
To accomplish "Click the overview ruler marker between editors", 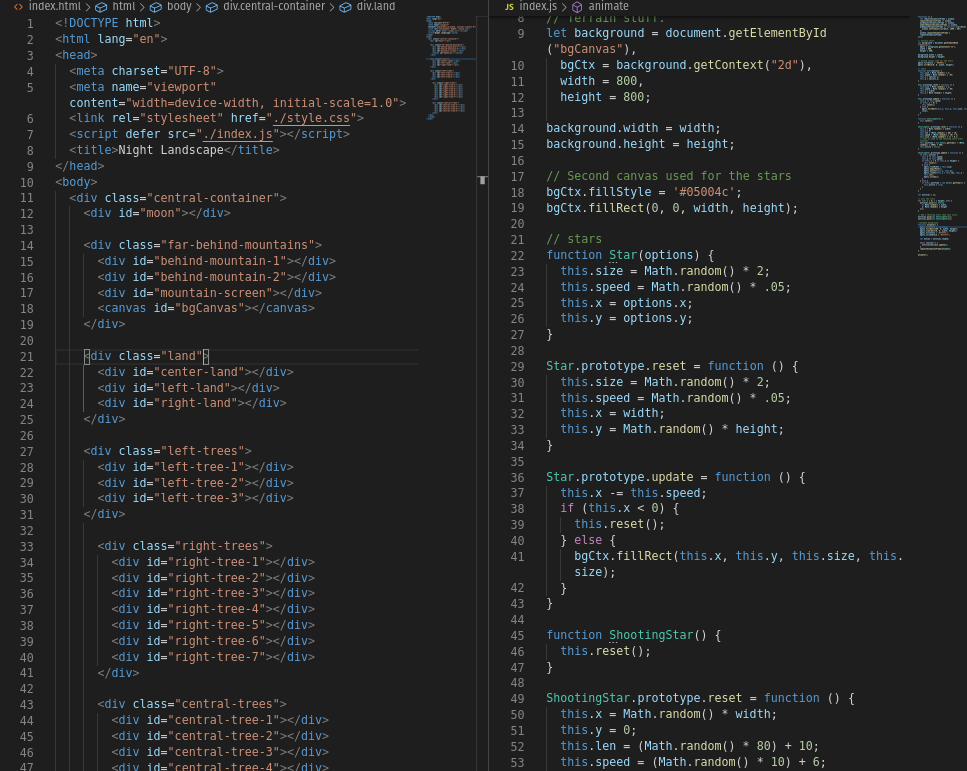I will tap(482, 180).
